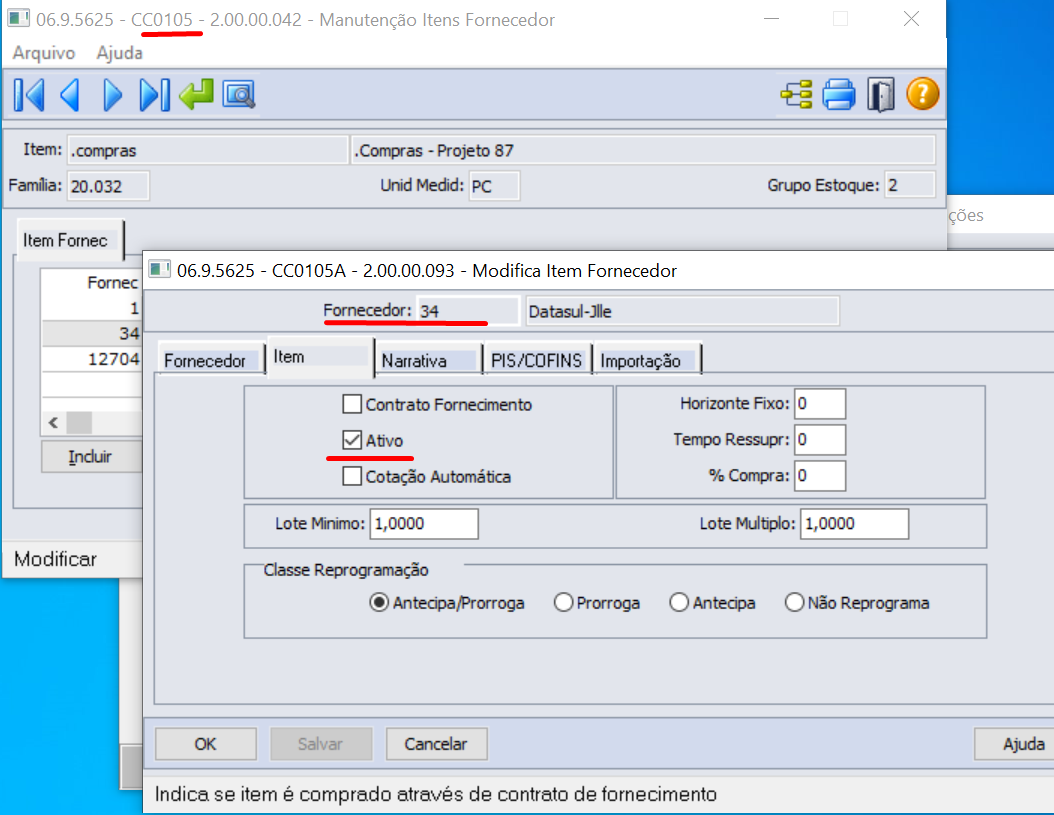1054x815 pixels.
Task: Open the Ajuda menu
Action: (119, 52)
